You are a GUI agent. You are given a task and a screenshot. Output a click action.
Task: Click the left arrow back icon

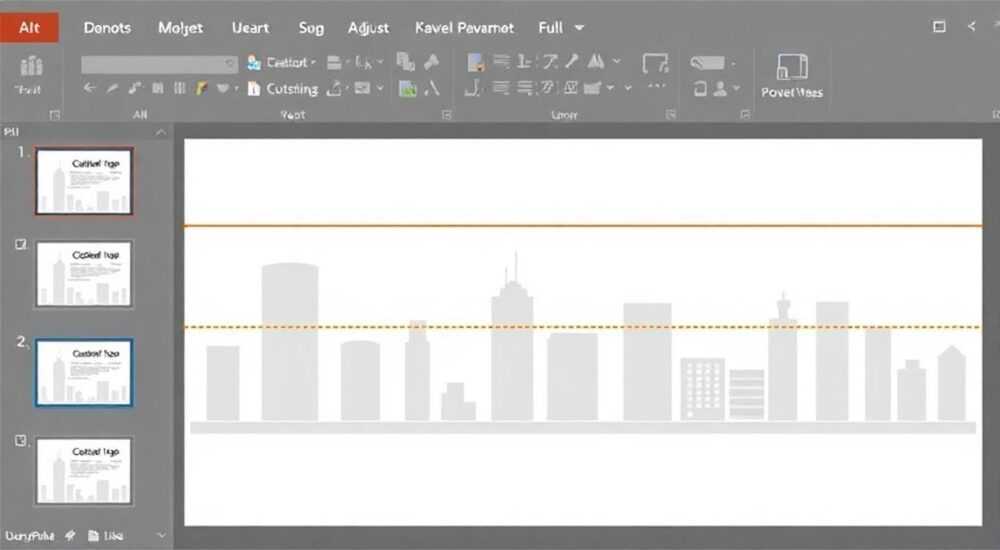89,88
